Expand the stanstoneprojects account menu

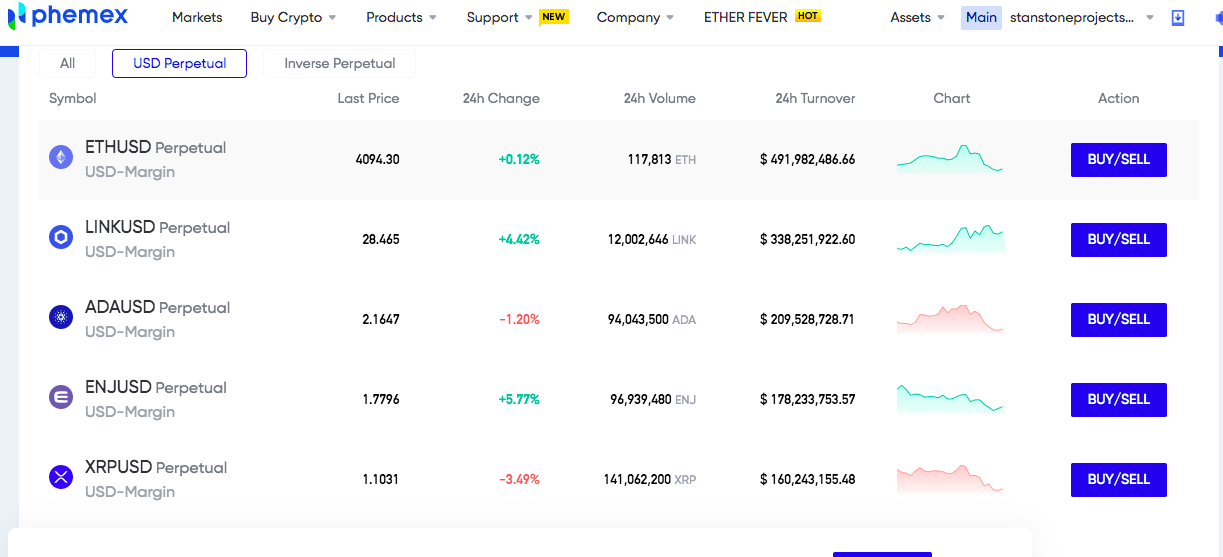point(1082,17)
